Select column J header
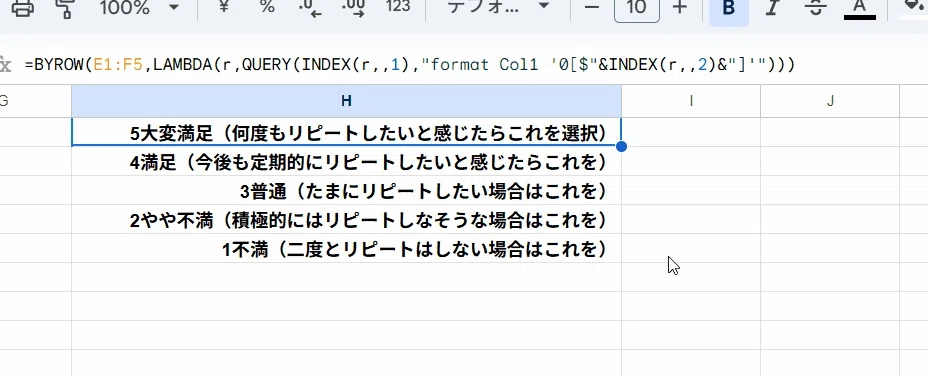Screen dimensions: 928x376 pos(830,101)
